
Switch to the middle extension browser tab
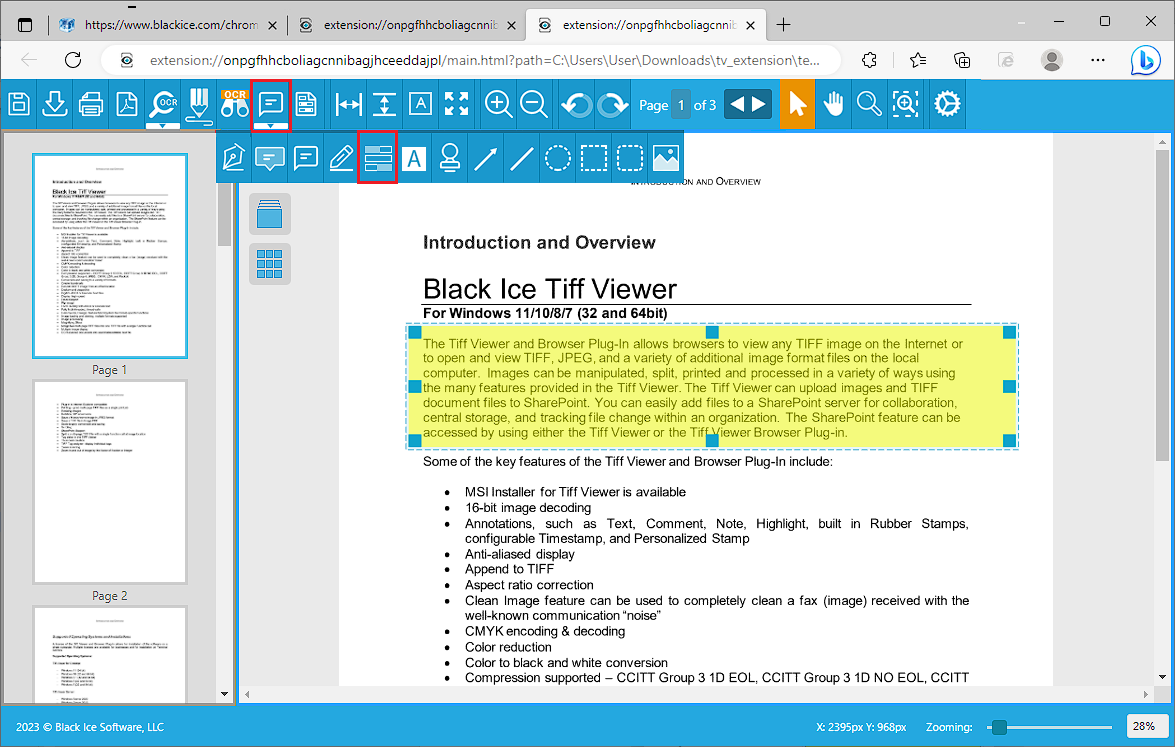tap(407, 25)
